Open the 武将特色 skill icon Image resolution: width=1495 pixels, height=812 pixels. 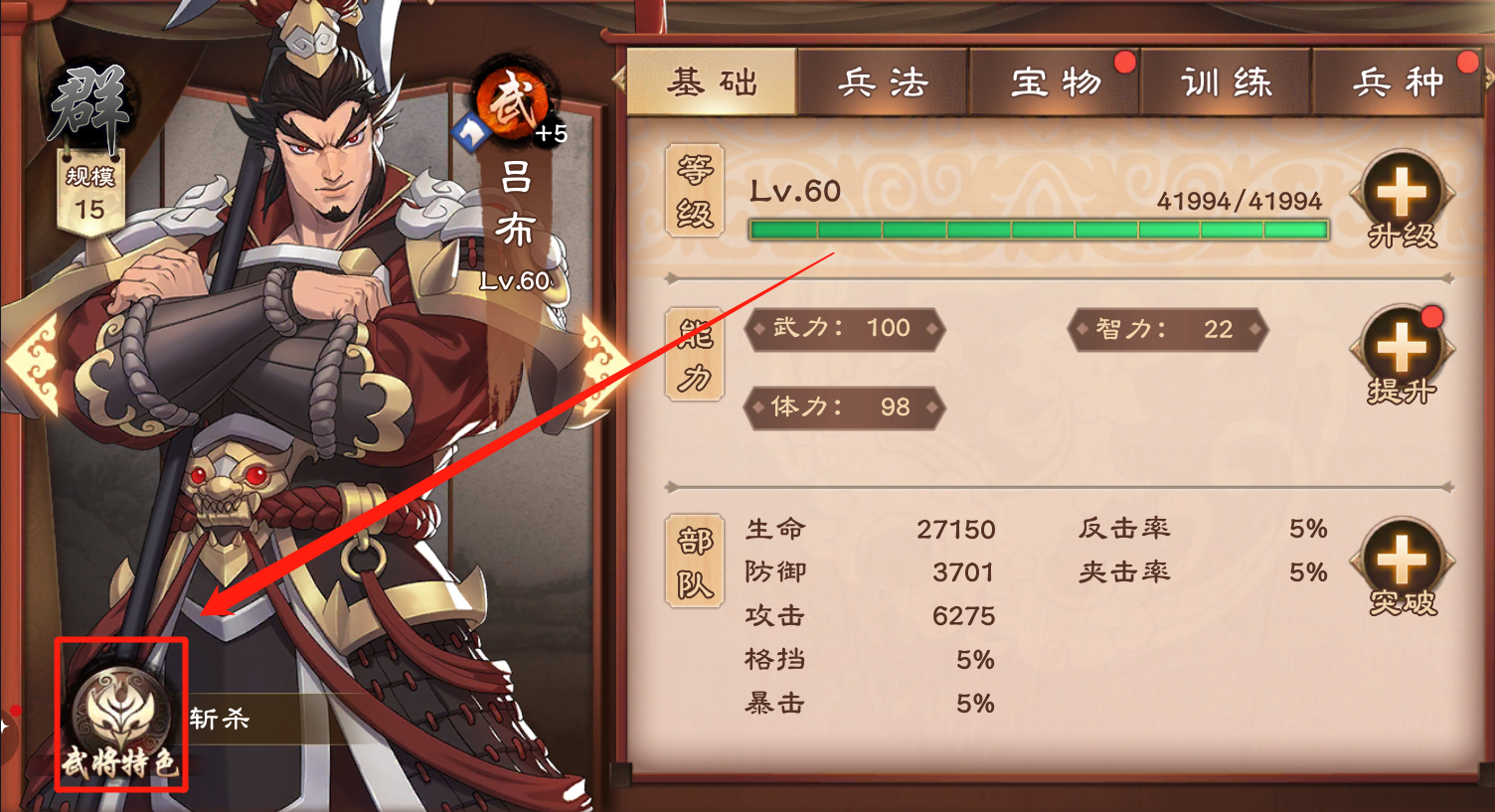coord(121,715)
